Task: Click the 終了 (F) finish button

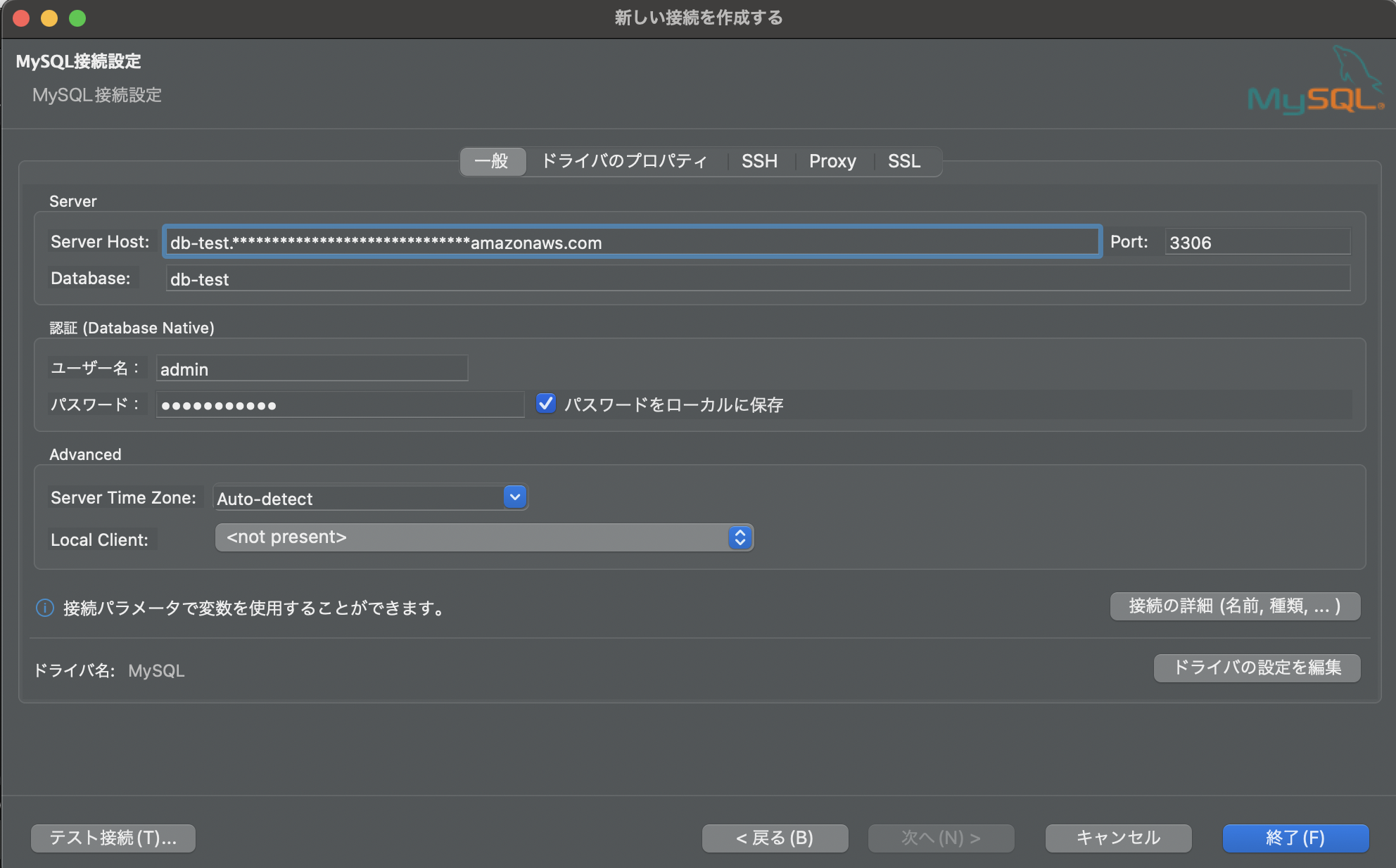Action: tap(1295, 838)
